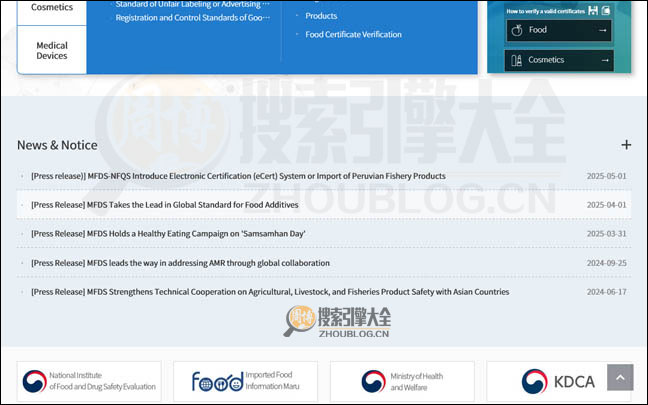
Task: Open Registration and Control Standards link
Action: [x=192, y=18]
